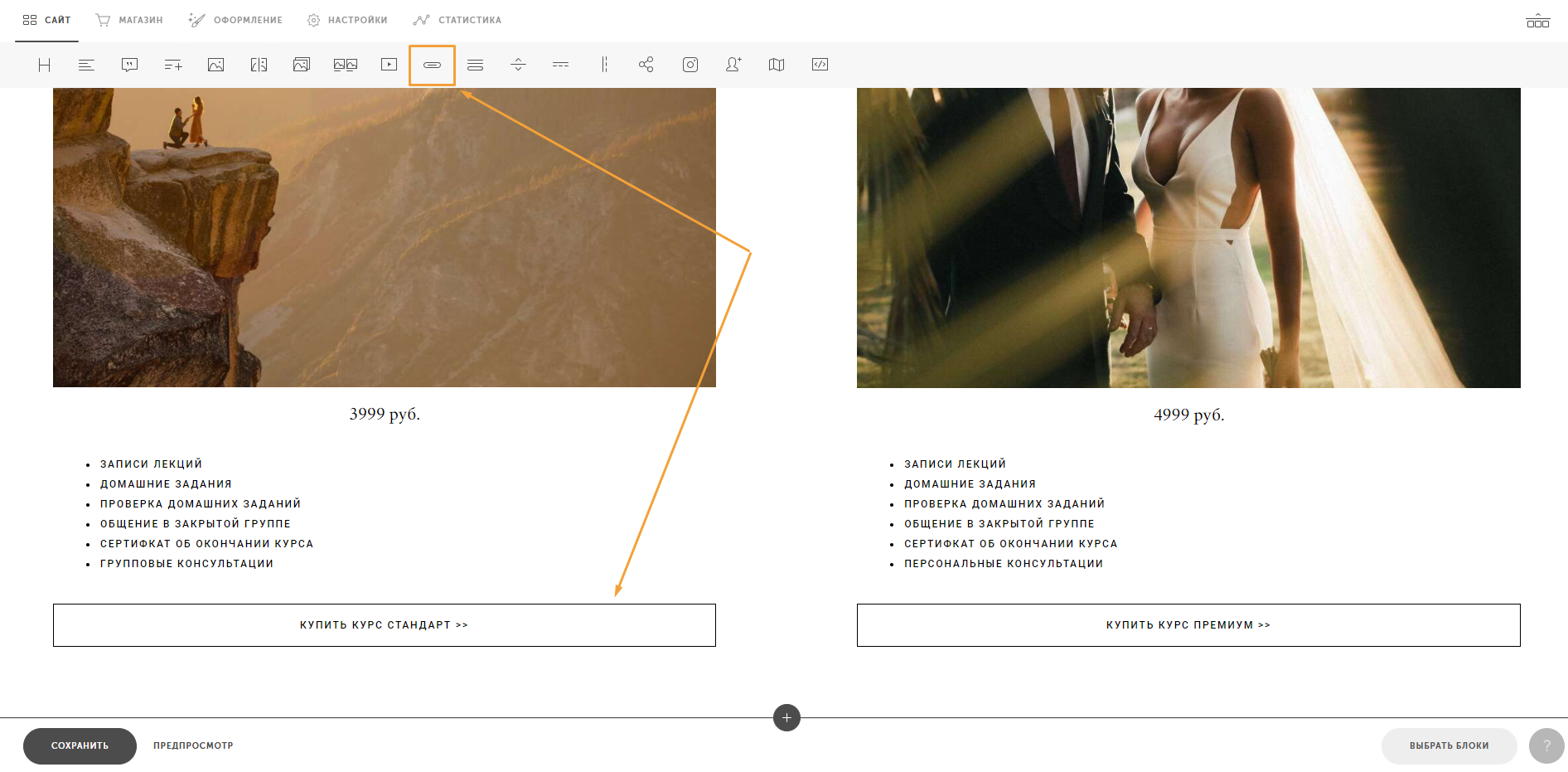Insert an HTML code block
1568x772 pixels.
820,65
